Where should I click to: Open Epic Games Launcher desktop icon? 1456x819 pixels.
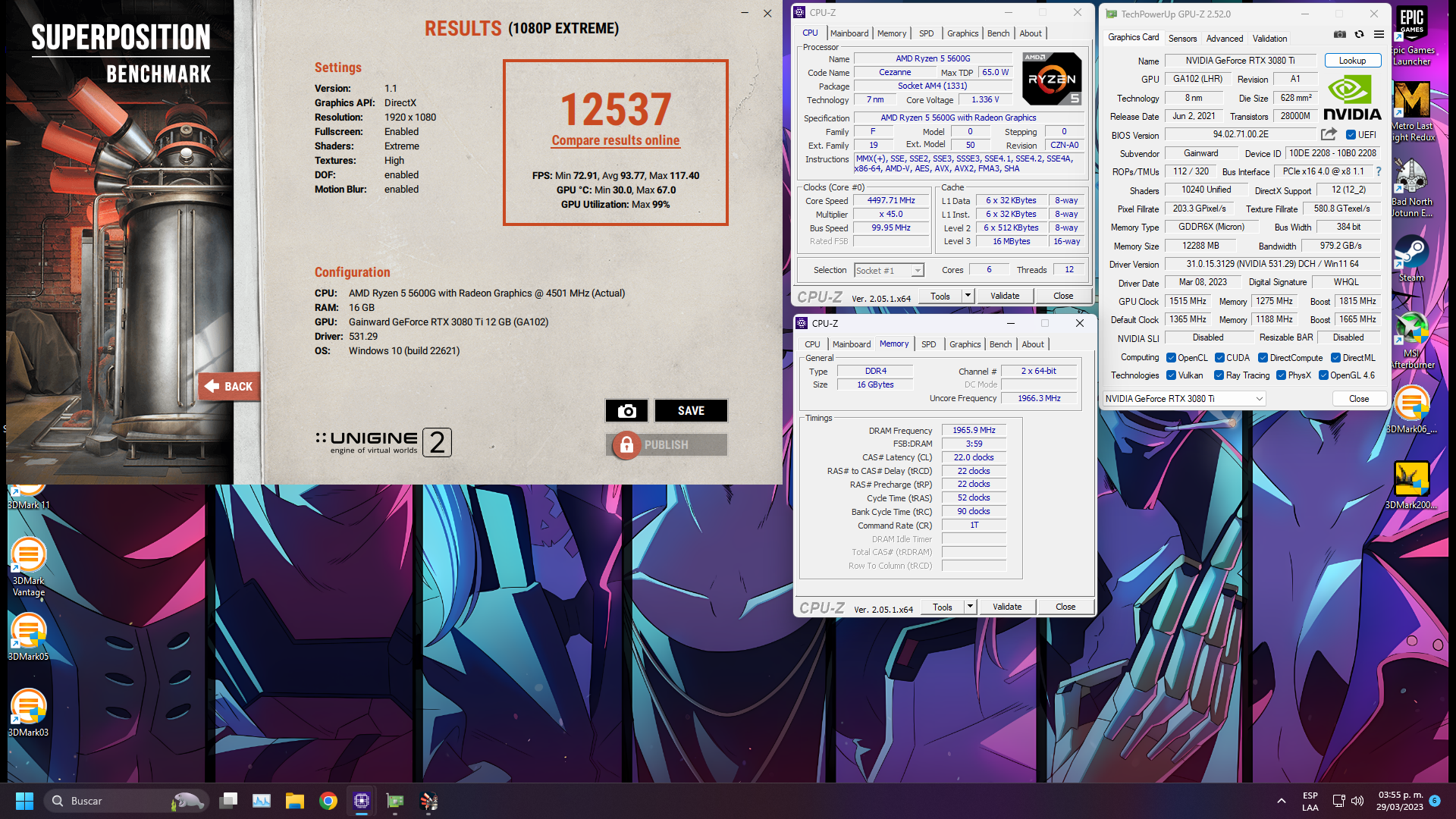point(1411,36)
